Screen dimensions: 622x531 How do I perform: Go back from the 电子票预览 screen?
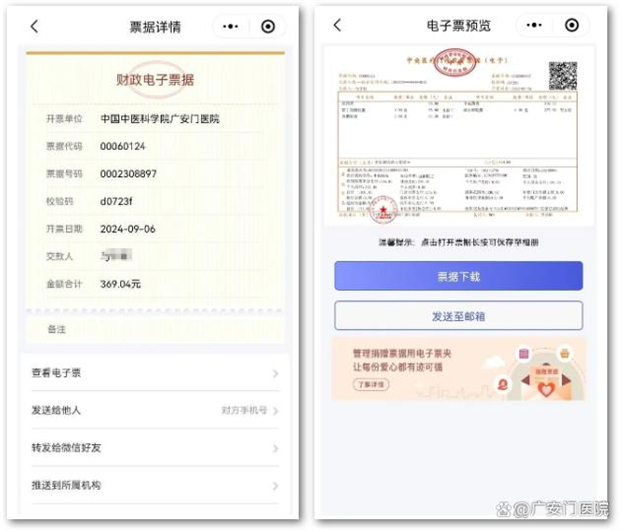338,25
